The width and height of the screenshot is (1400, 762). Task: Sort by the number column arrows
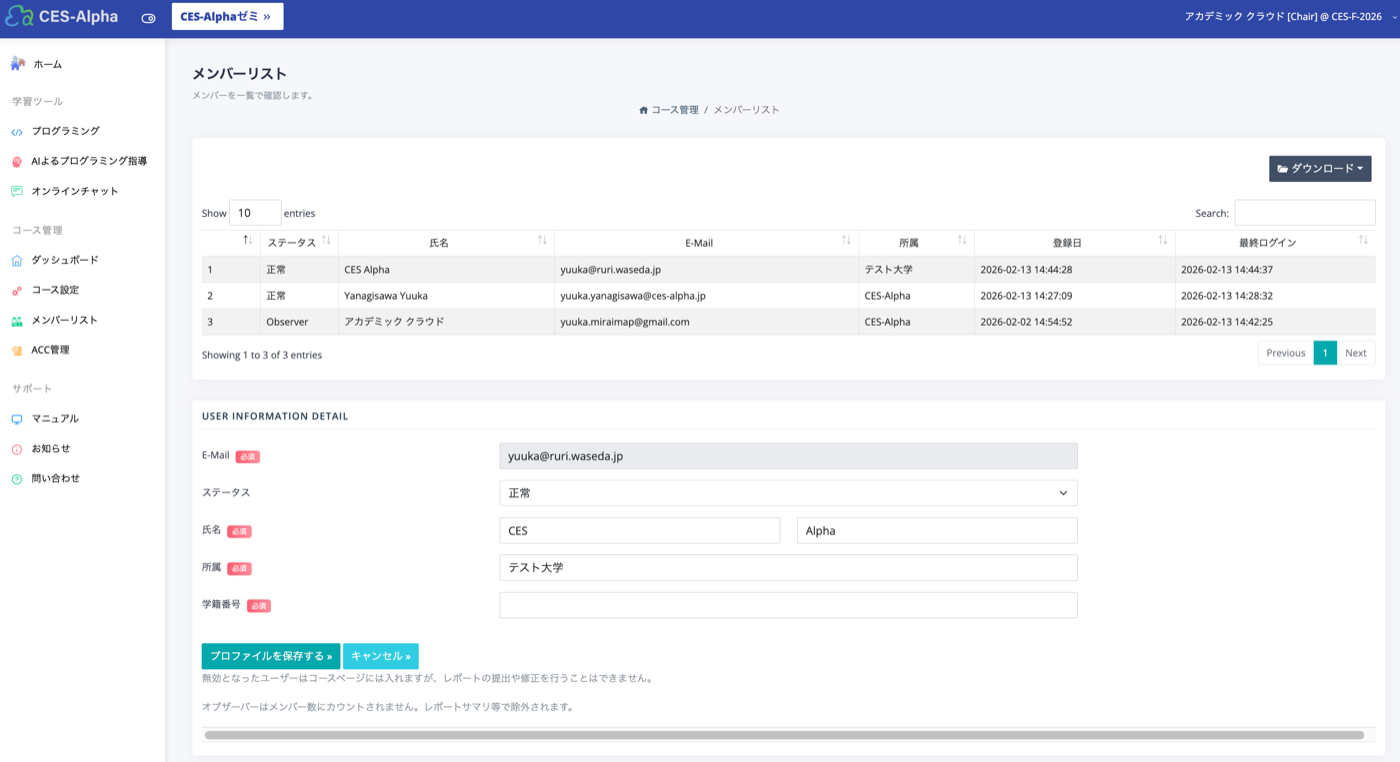[x=248, y=241]
